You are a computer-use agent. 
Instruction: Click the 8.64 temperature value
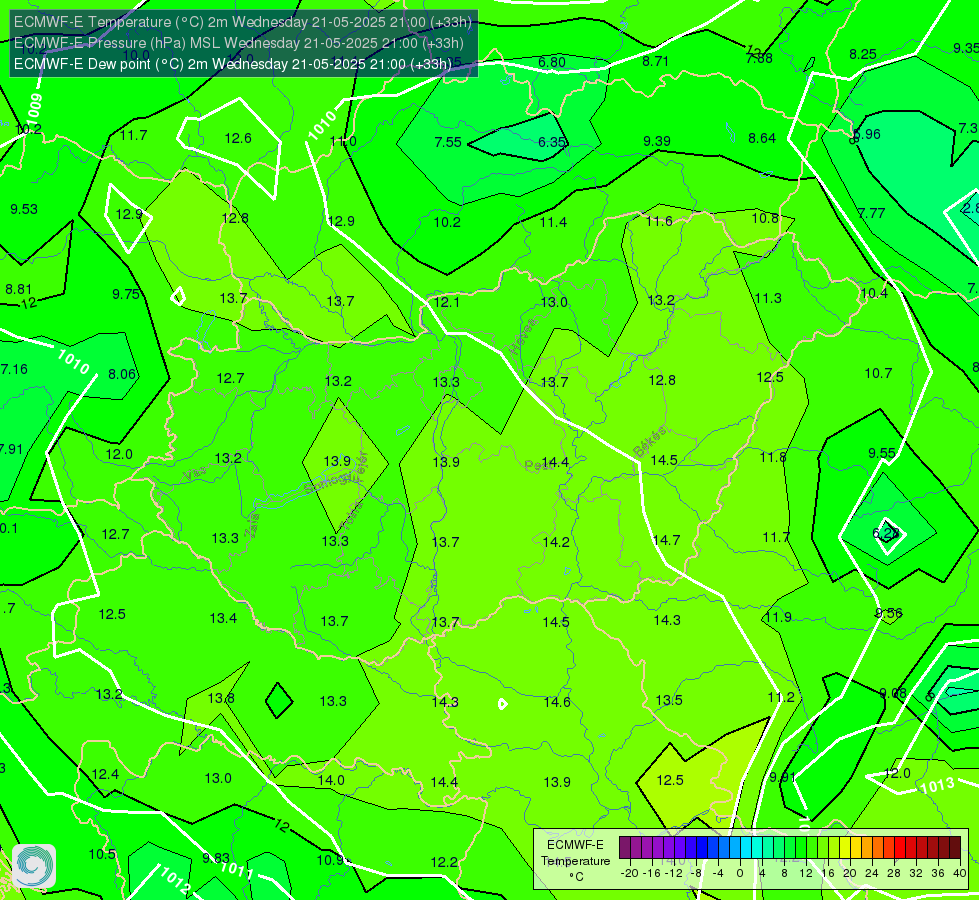(x=762, y=138)
